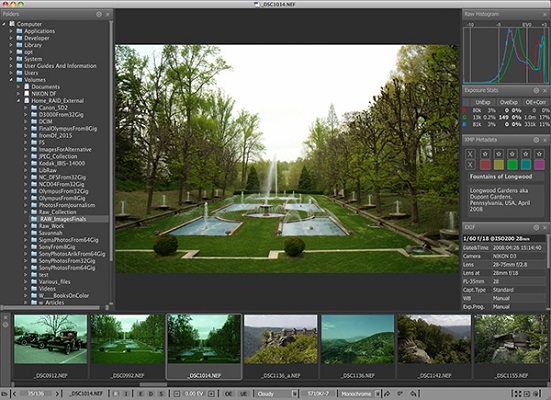551x400 pixels.
Task: Apply the green color label swatch
Action: click(512, 164)
